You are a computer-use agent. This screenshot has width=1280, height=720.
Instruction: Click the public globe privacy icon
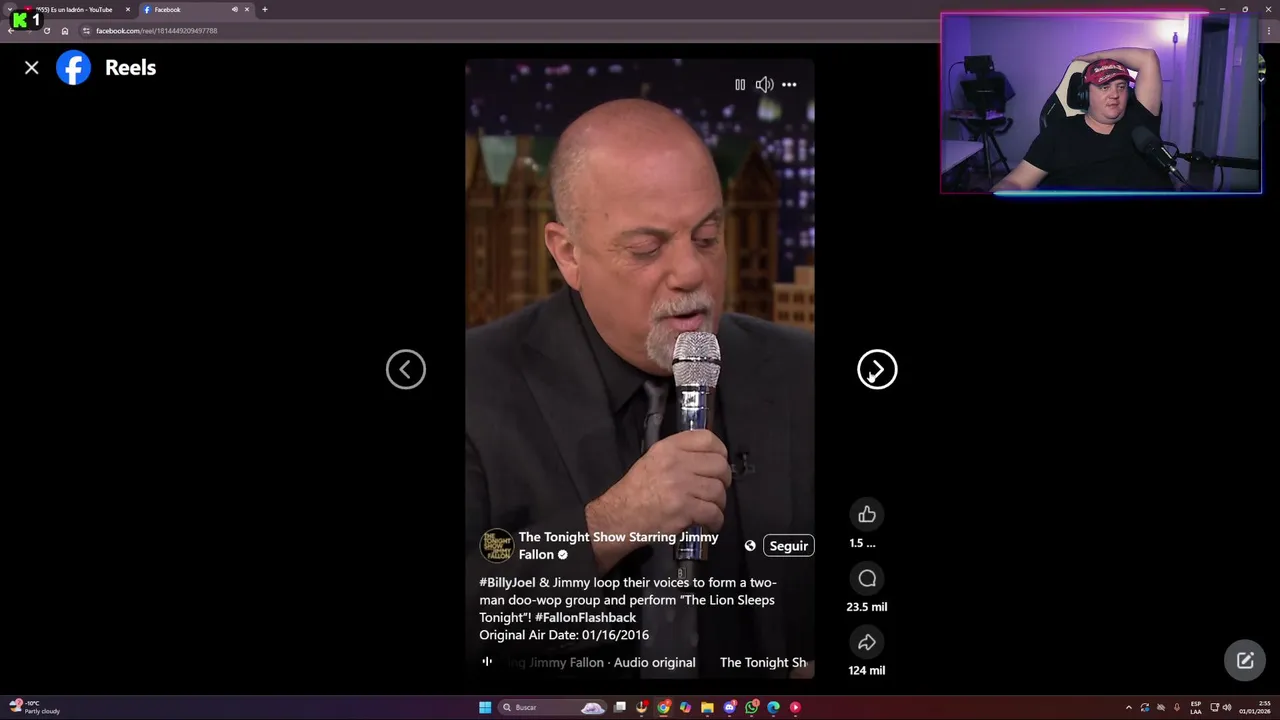[750, 545]
